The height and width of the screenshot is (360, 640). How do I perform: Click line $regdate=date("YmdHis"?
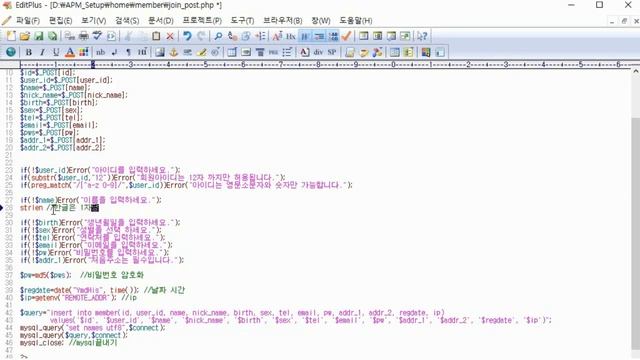[102, 290]
